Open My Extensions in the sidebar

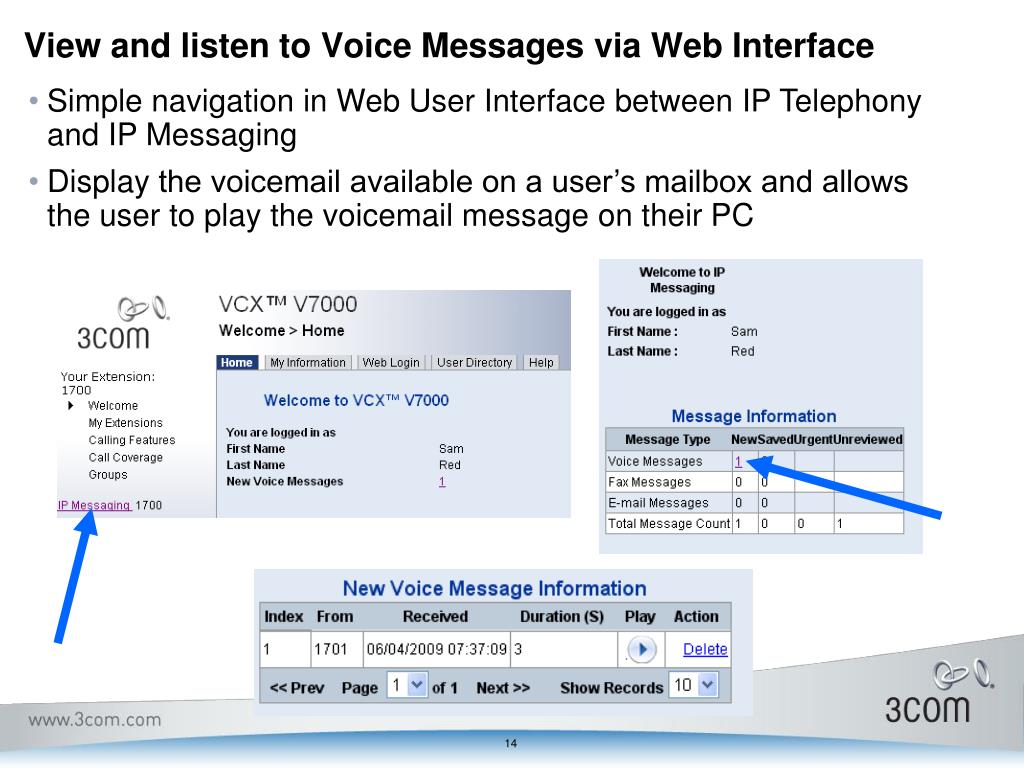(125, 423)
